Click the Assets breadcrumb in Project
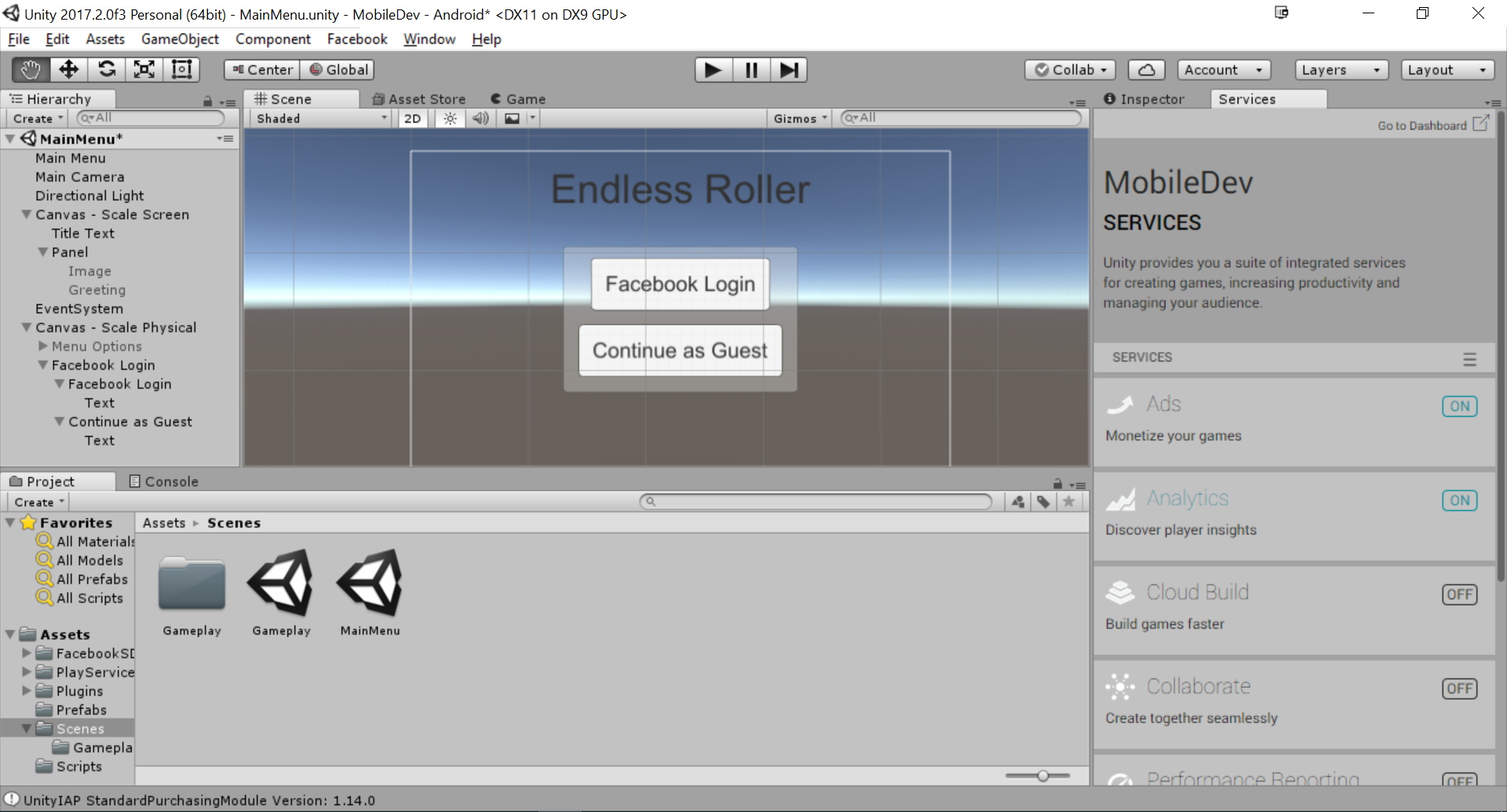This screenshot has width=1507, height=812. [x=164, y=523]
